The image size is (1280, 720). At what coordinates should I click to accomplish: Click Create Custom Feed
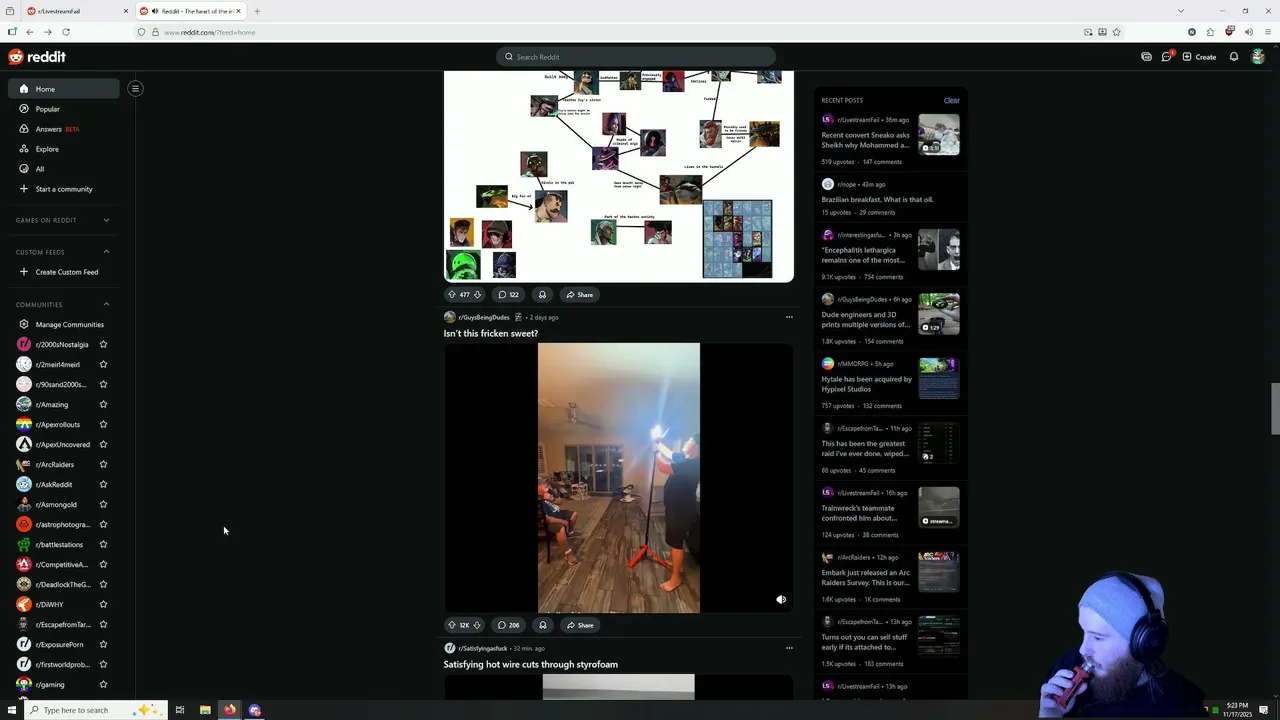point(64,272)
